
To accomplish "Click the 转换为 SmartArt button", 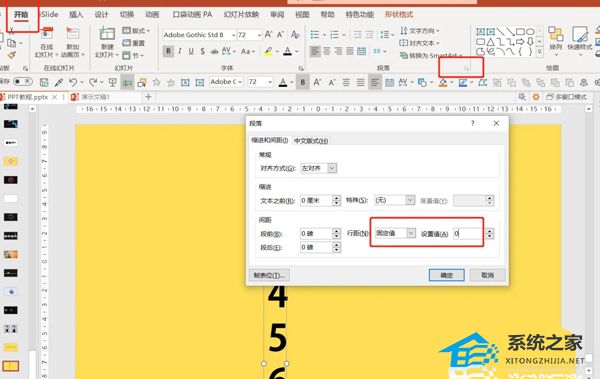I will (430, 56).
